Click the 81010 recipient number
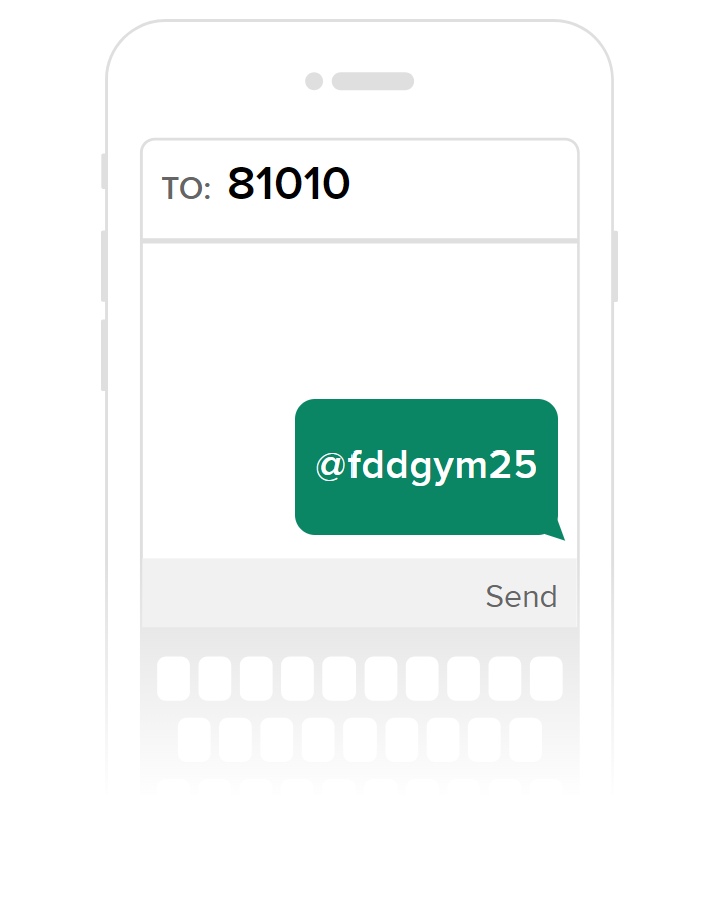 pyautogui.click(x=289, y=184)
